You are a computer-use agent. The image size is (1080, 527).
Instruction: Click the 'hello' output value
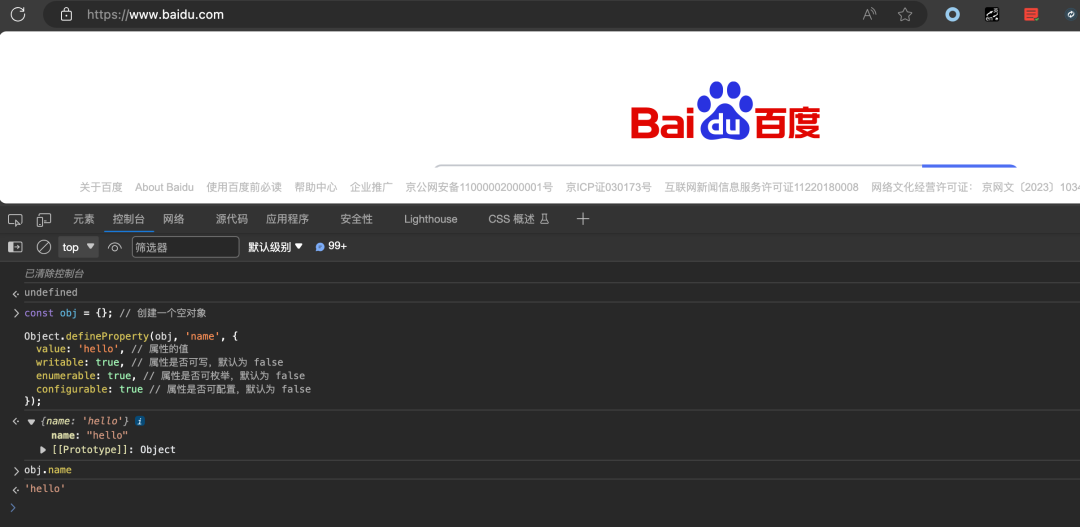point(45,488)
